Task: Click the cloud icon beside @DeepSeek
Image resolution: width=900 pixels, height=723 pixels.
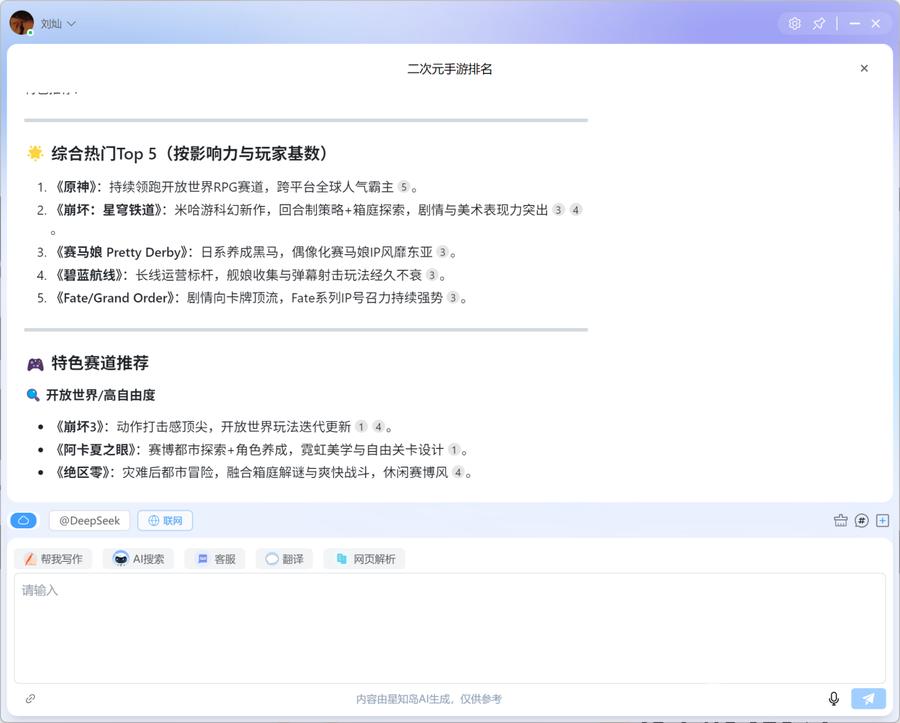Action: (23, 520)
